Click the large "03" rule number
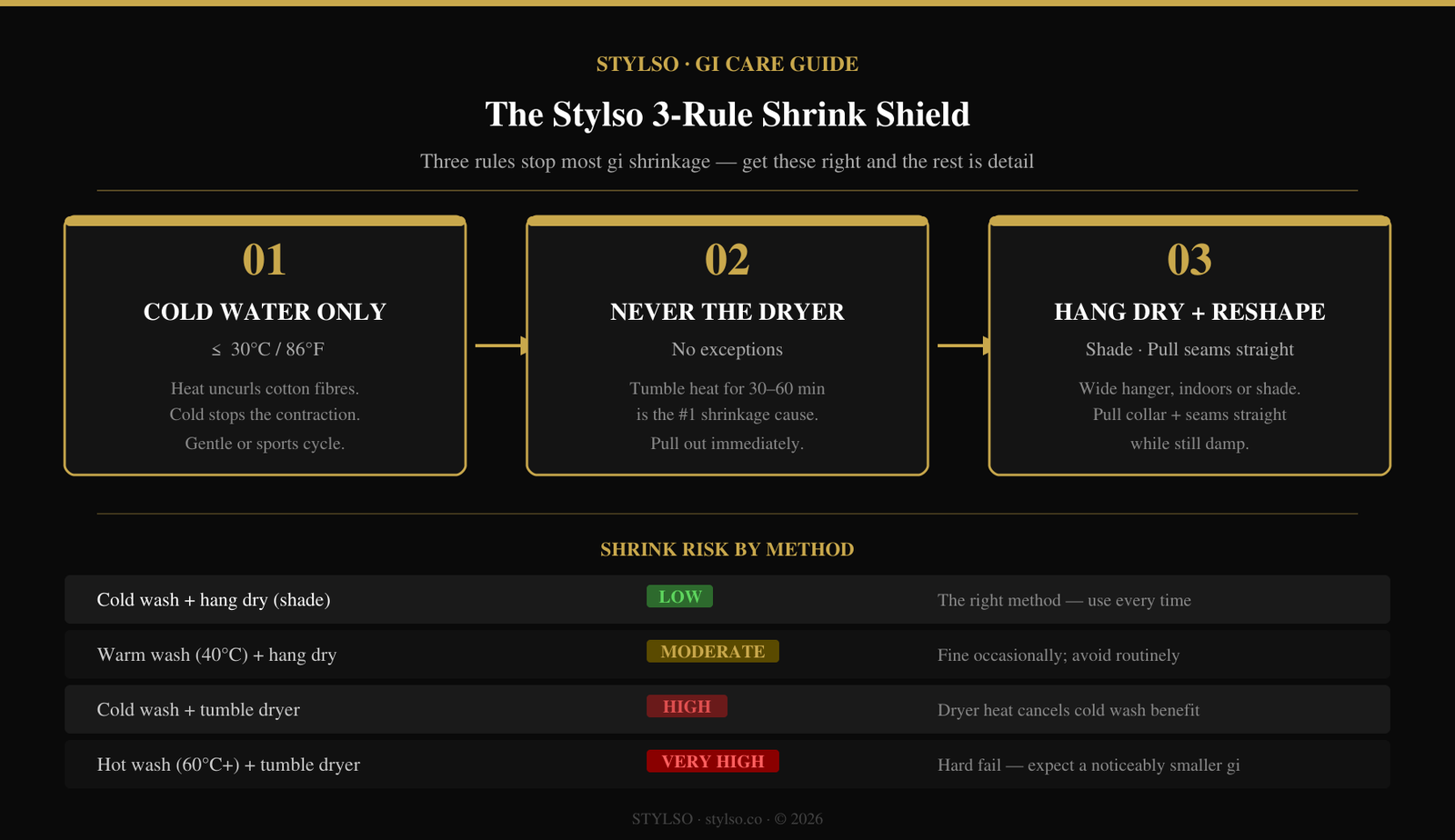The image size is (1455, 840). click(x=1189, y=260)
